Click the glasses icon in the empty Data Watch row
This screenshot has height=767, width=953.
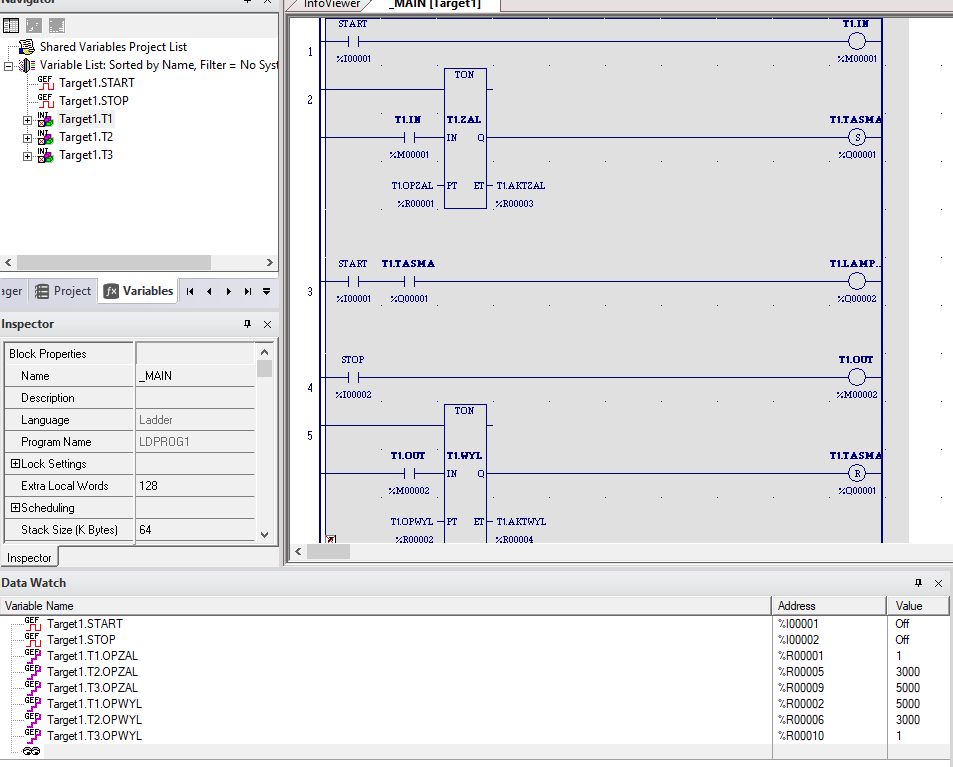click(x=32, y=752)
